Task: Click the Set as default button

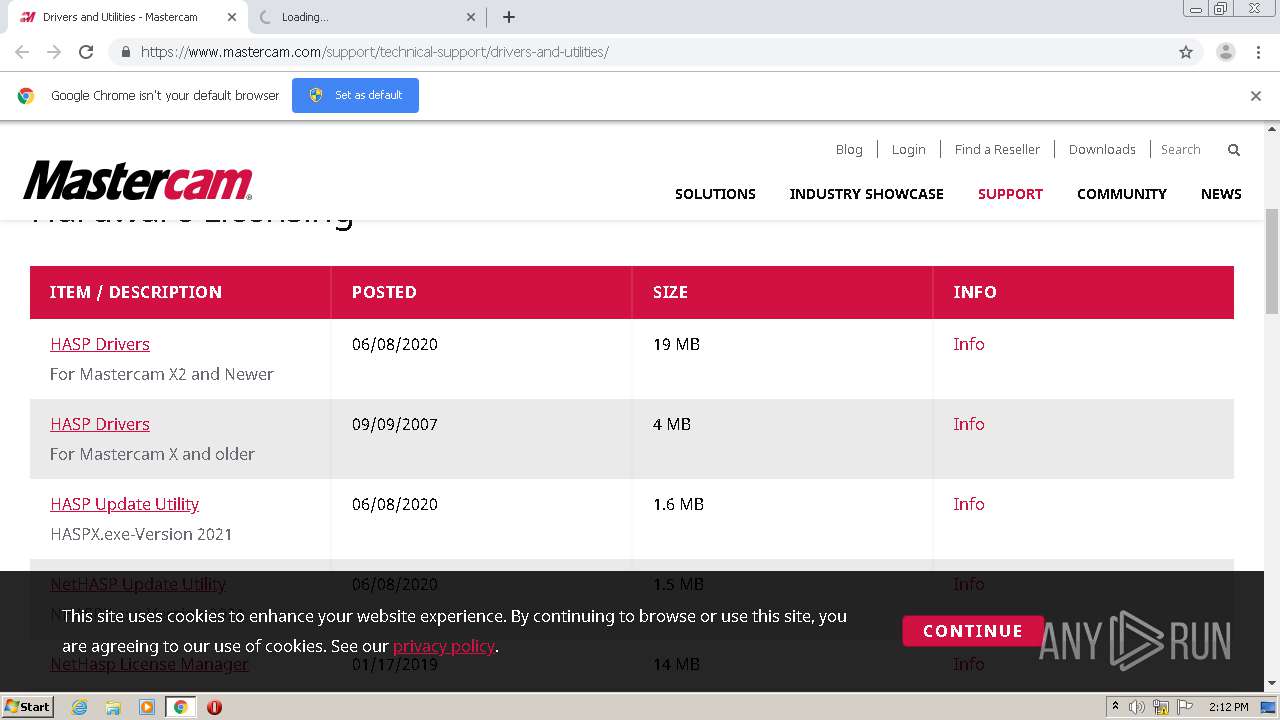Action: (355, 95)
